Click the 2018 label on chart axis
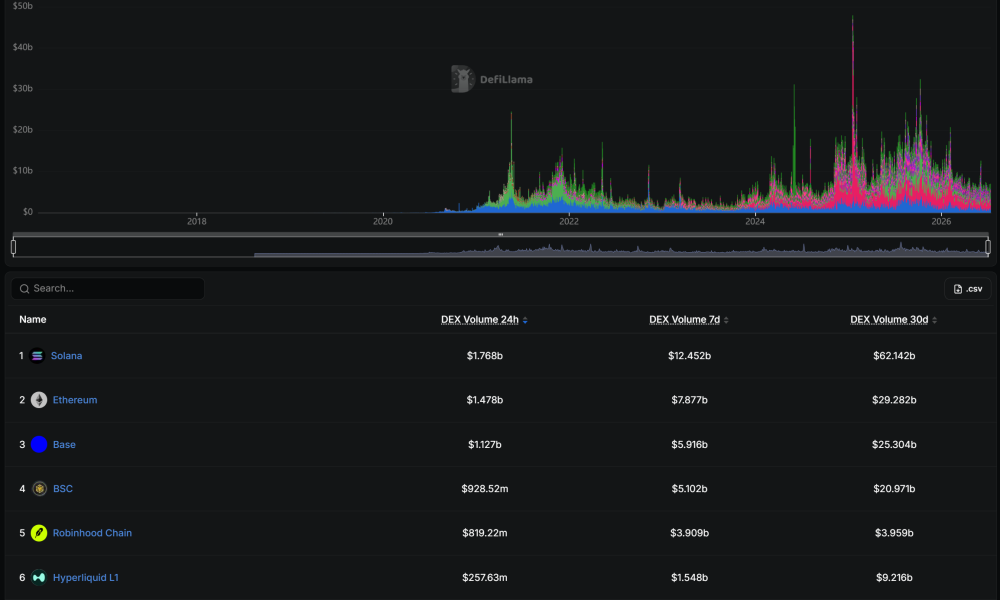1000x600 pixels. click(x=196, y=222)
